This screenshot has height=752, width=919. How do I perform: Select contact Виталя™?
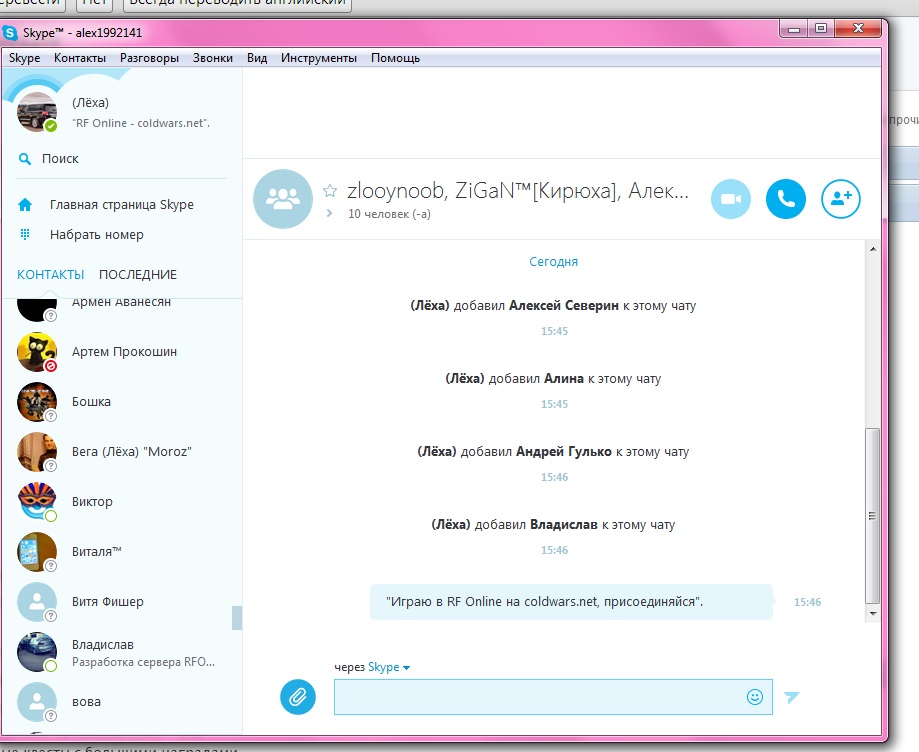122,552
